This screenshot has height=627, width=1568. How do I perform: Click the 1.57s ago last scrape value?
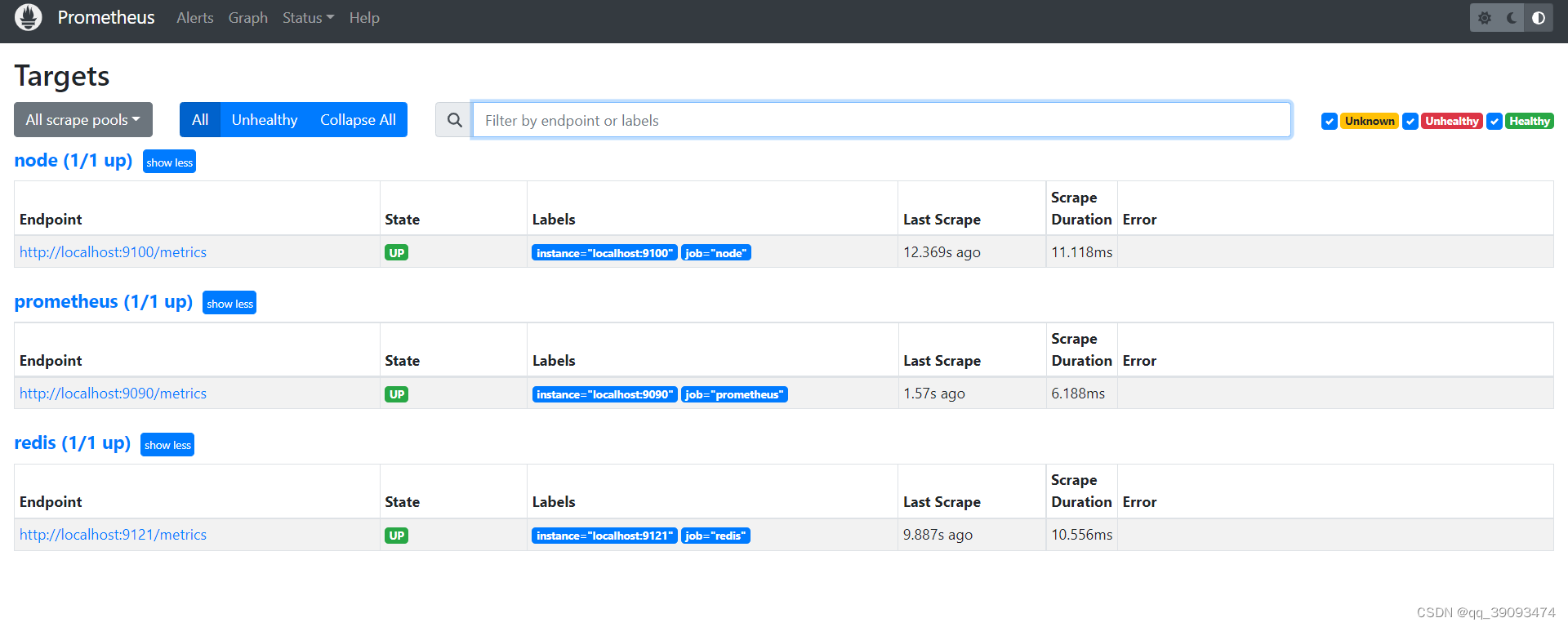pos(934,394)
